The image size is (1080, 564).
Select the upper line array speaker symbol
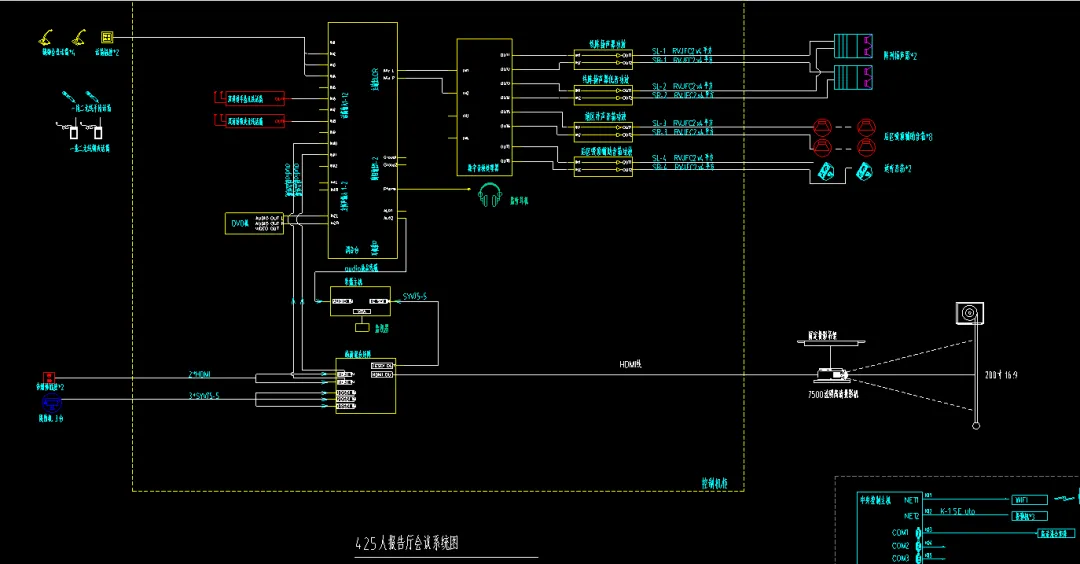pyautogui.click(x=853, y=46)
